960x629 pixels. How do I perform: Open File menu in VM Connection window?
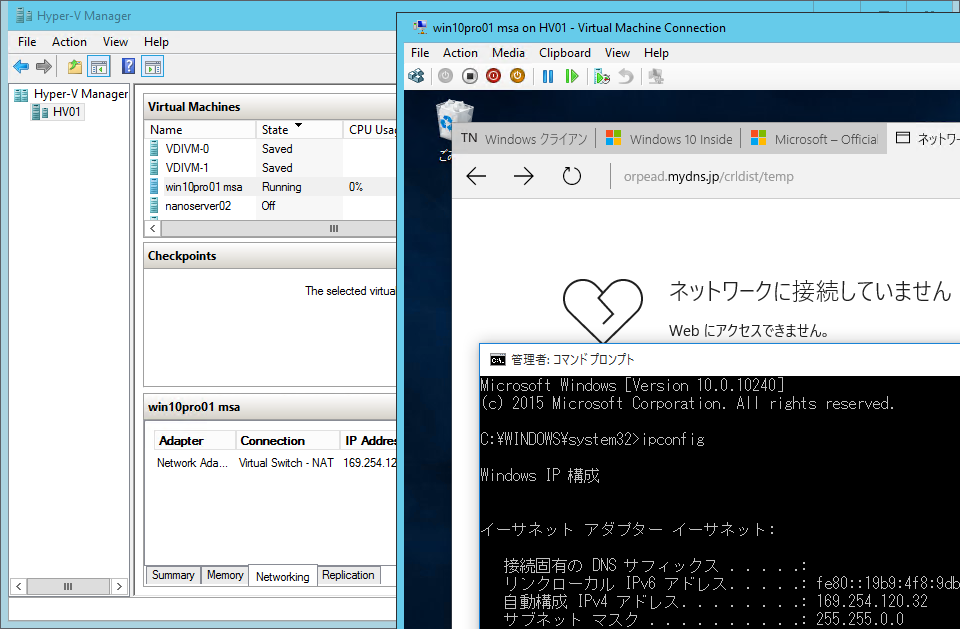[x=420, y=53]
